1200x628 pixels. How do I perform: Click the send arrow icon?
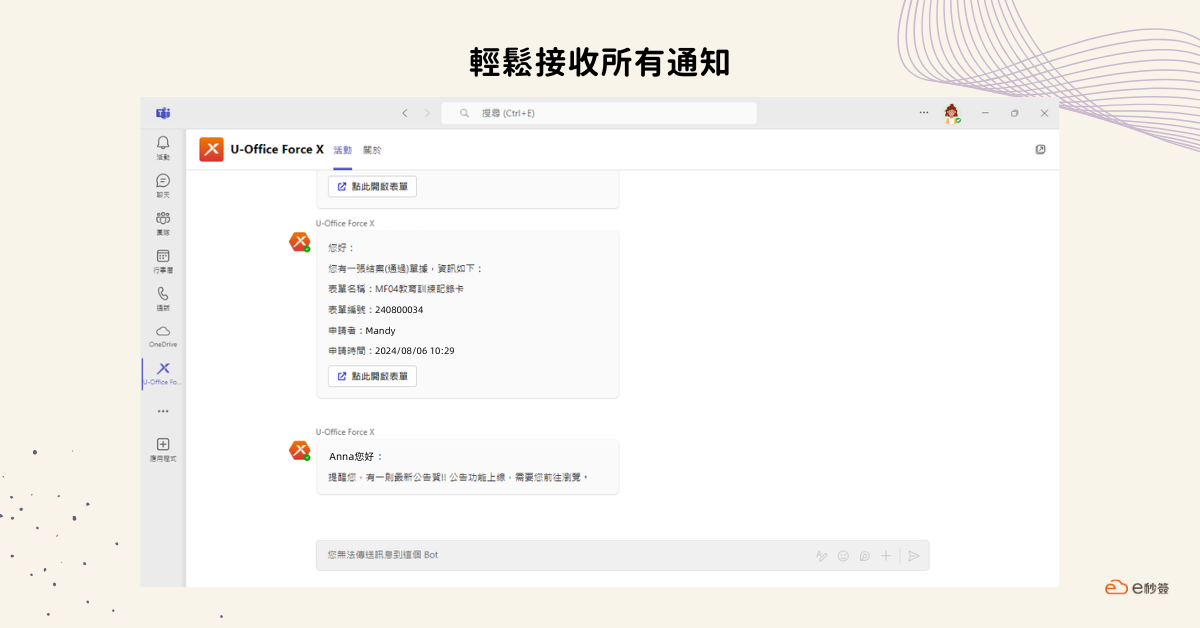point(913,556)
